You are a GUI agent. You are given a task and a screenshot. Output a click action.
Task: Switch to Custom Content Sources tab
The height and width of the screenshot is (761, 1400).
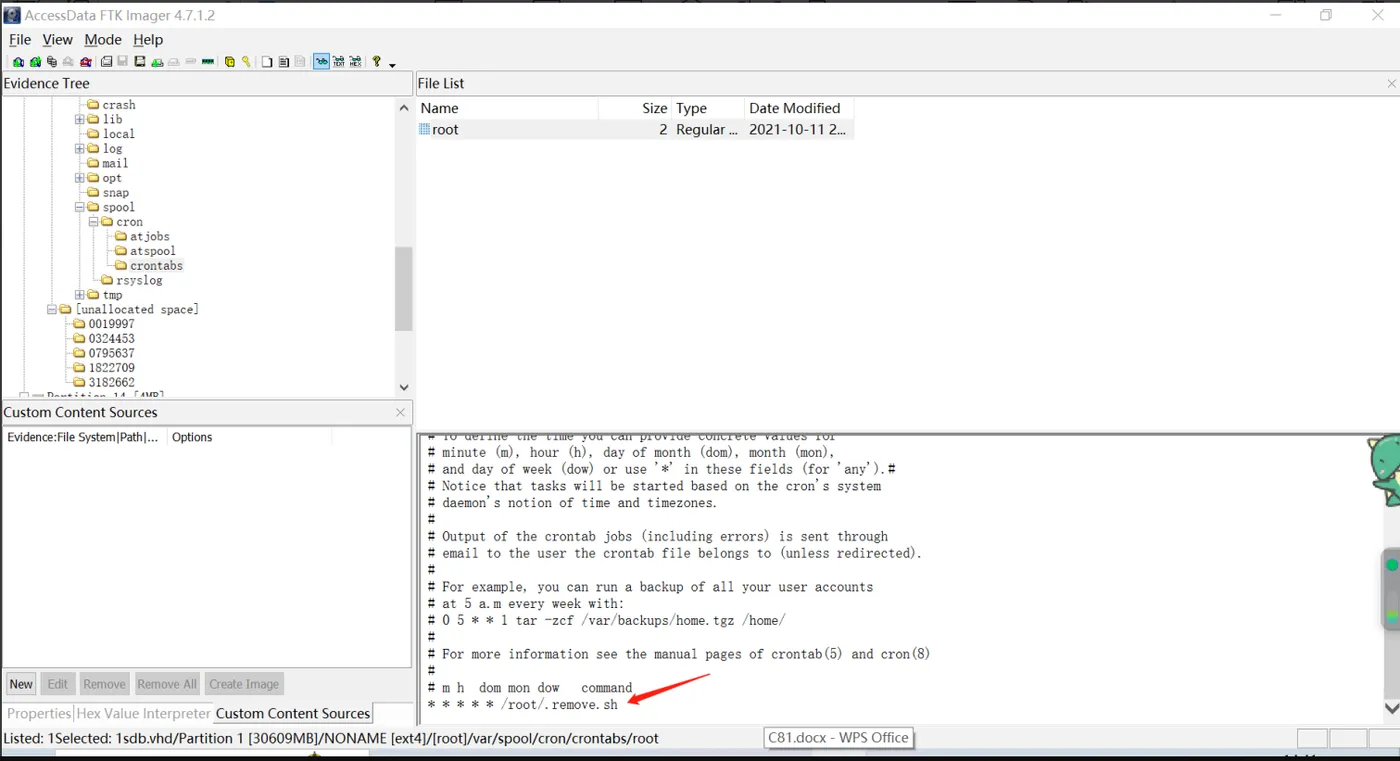pos(293,714)
